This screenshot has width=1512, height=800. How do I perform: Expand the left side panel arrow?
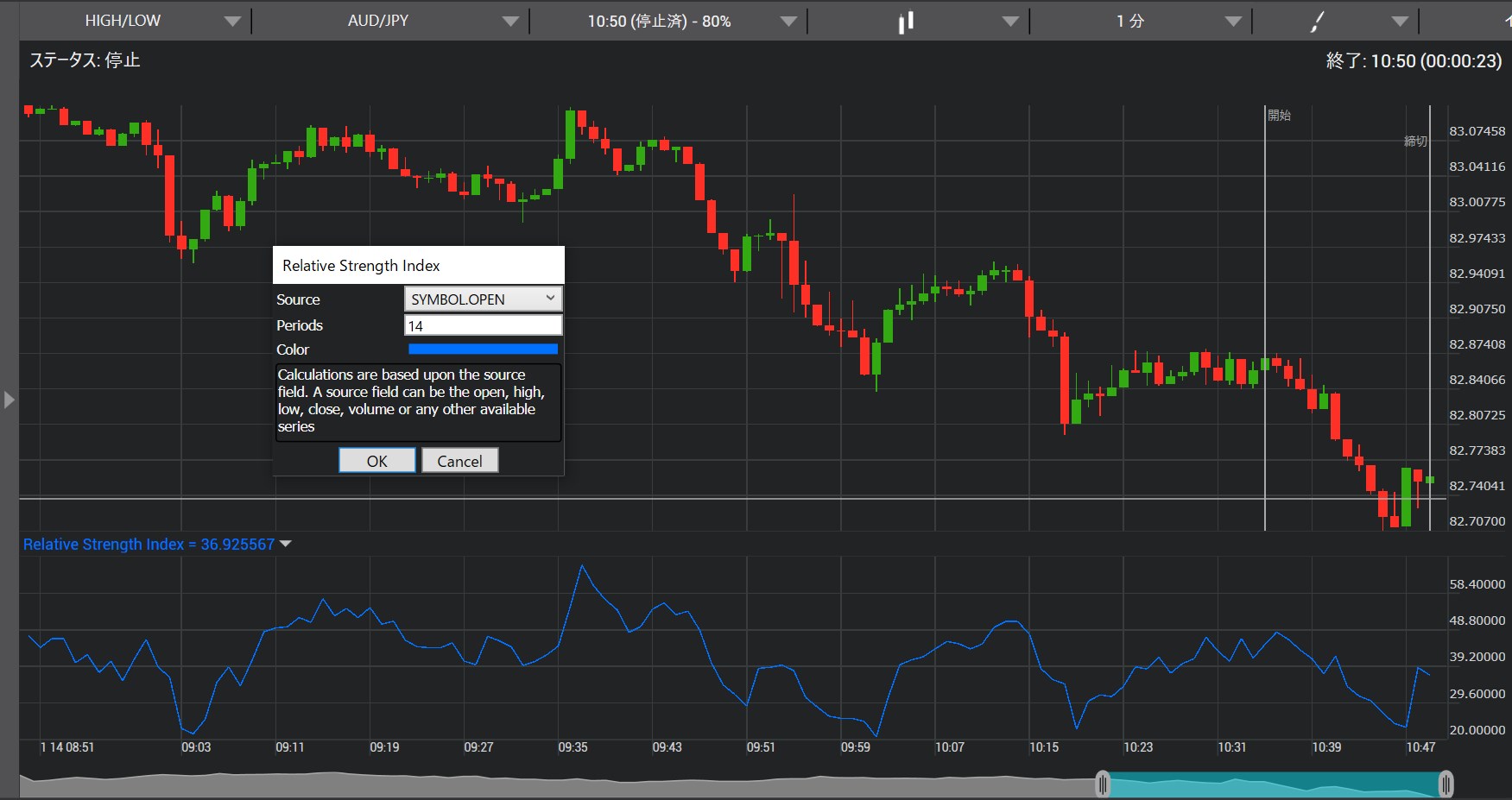pos(9,400)
